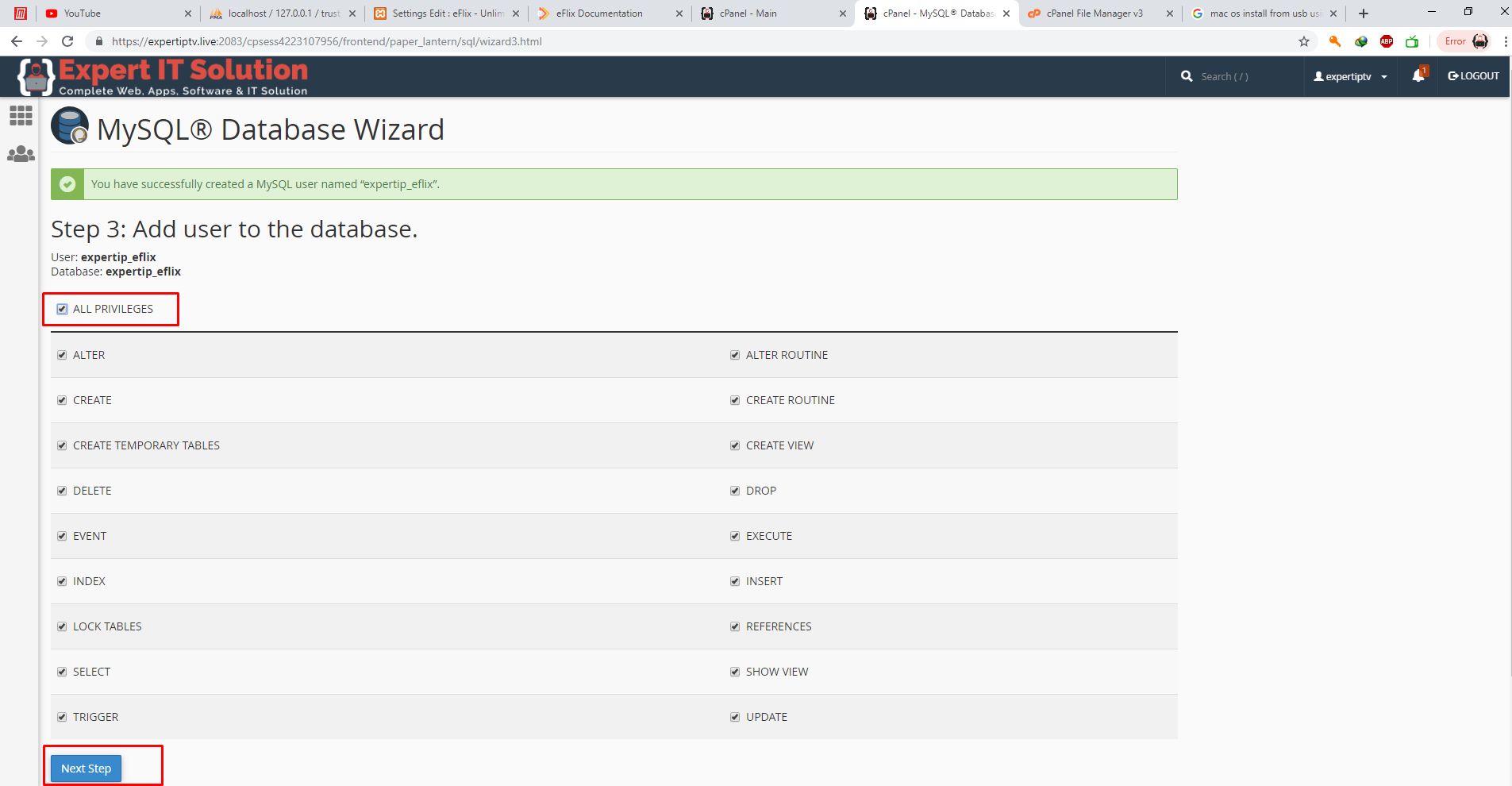Switch to the eFlix Documentation tab

610,13
